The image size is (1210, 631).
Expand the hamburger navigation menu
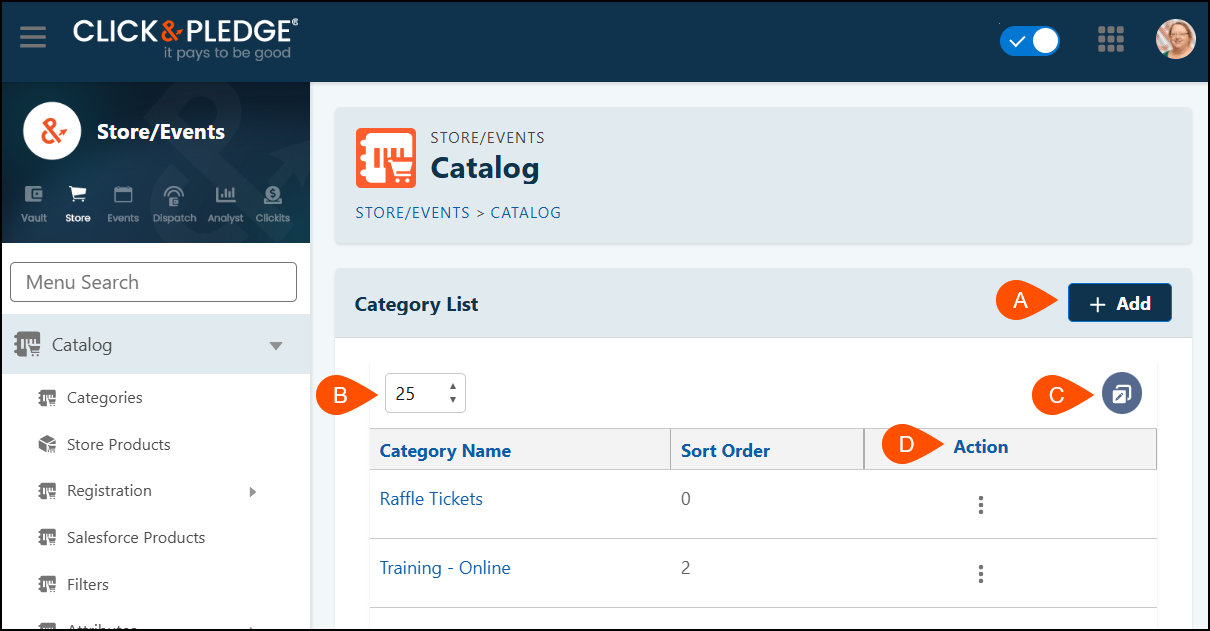(33, 38)
